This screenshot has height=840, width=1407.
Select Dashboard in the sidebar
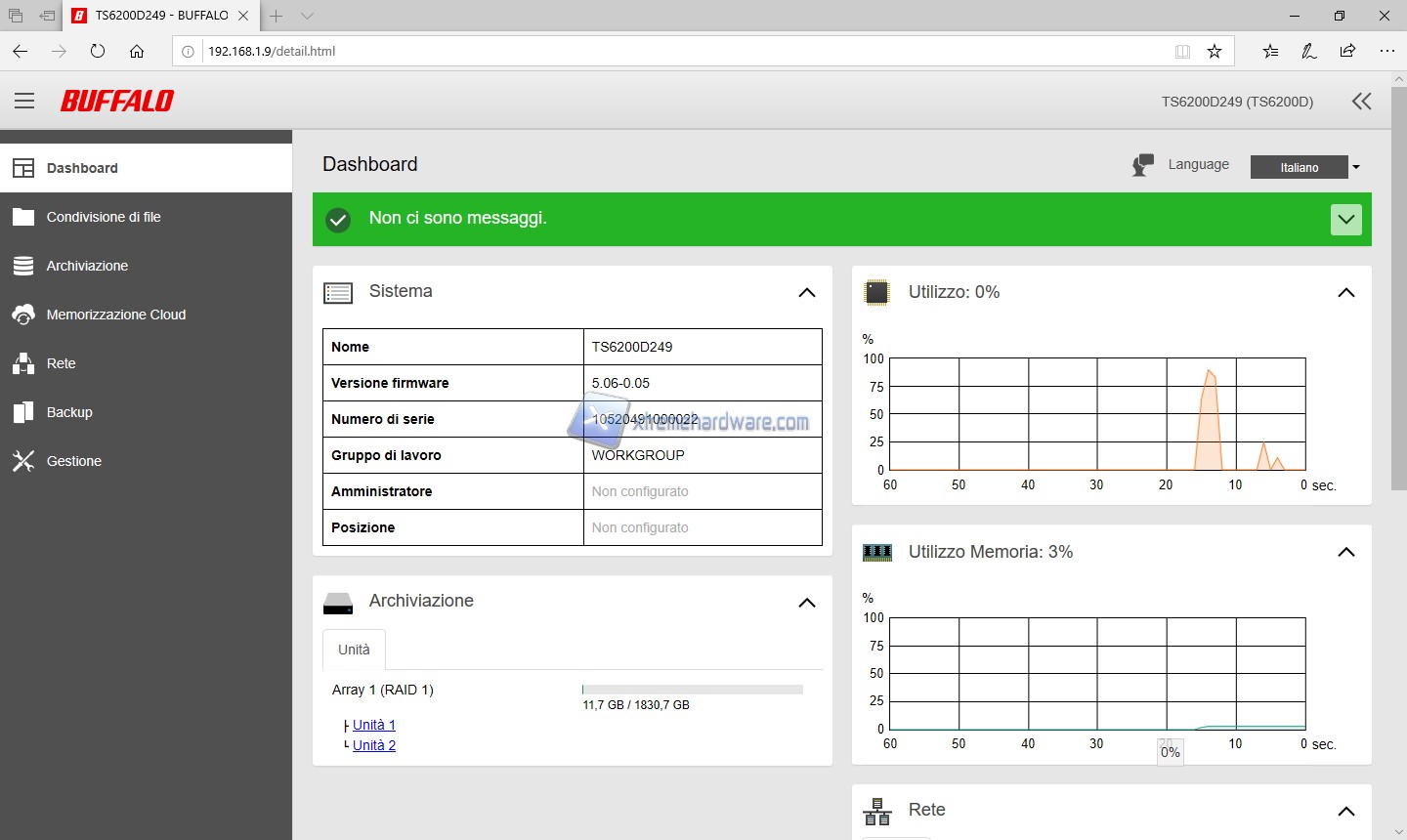pyautogui.click(x=82, y=168)
